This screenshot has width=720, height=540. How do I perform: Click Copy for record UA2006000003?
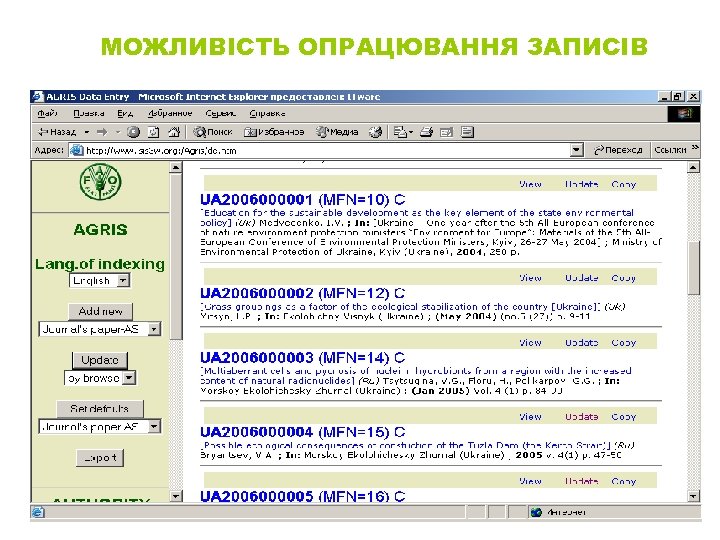(x=624, y=343)
